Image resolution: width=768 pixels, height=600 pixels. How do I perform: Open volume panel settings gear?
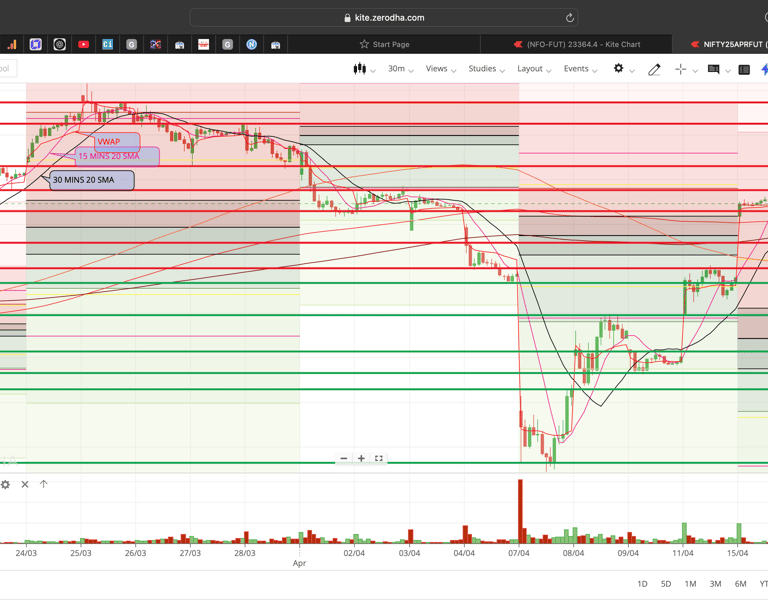(x=5, y=484)
